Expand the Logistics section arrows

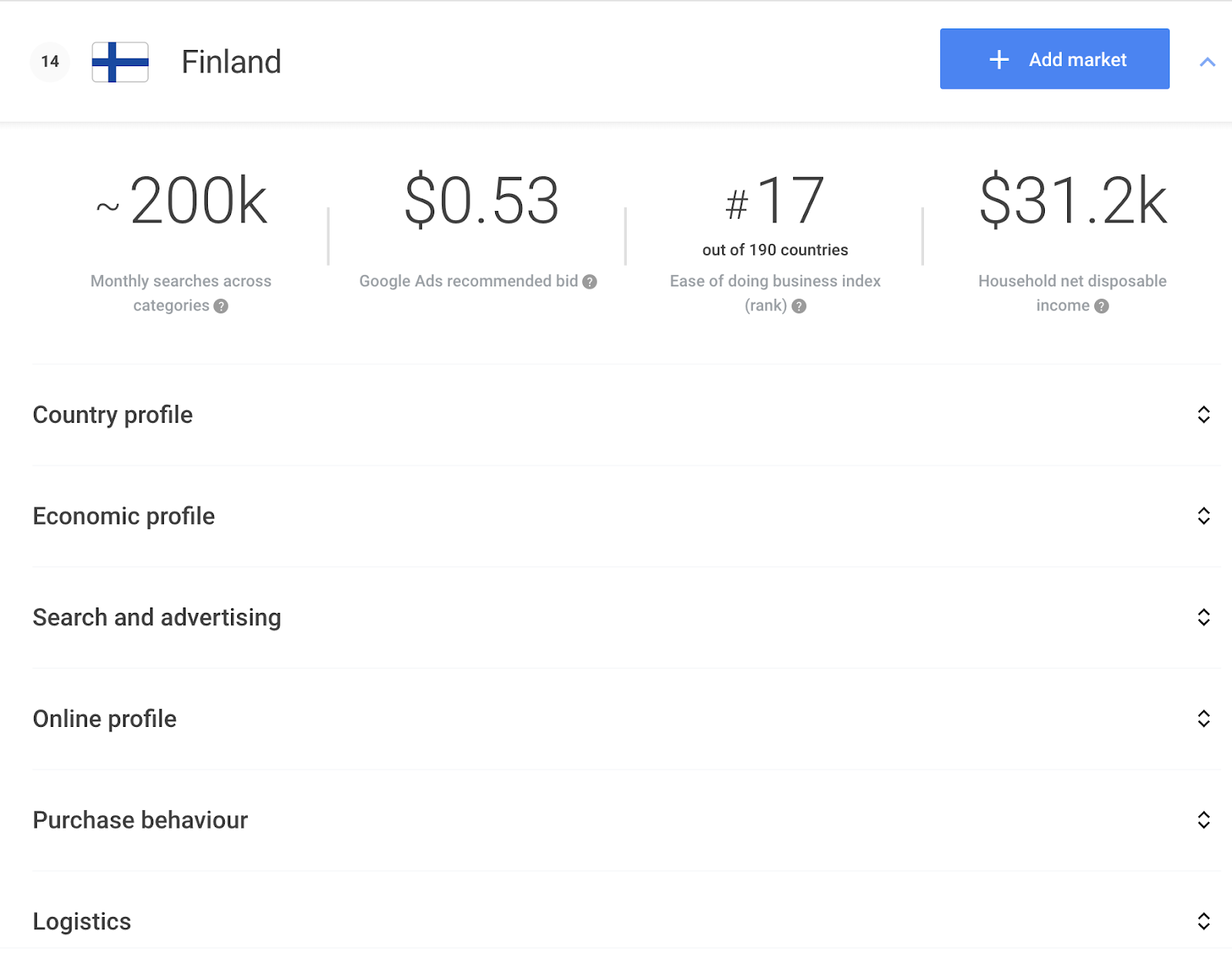(1204, 922)
